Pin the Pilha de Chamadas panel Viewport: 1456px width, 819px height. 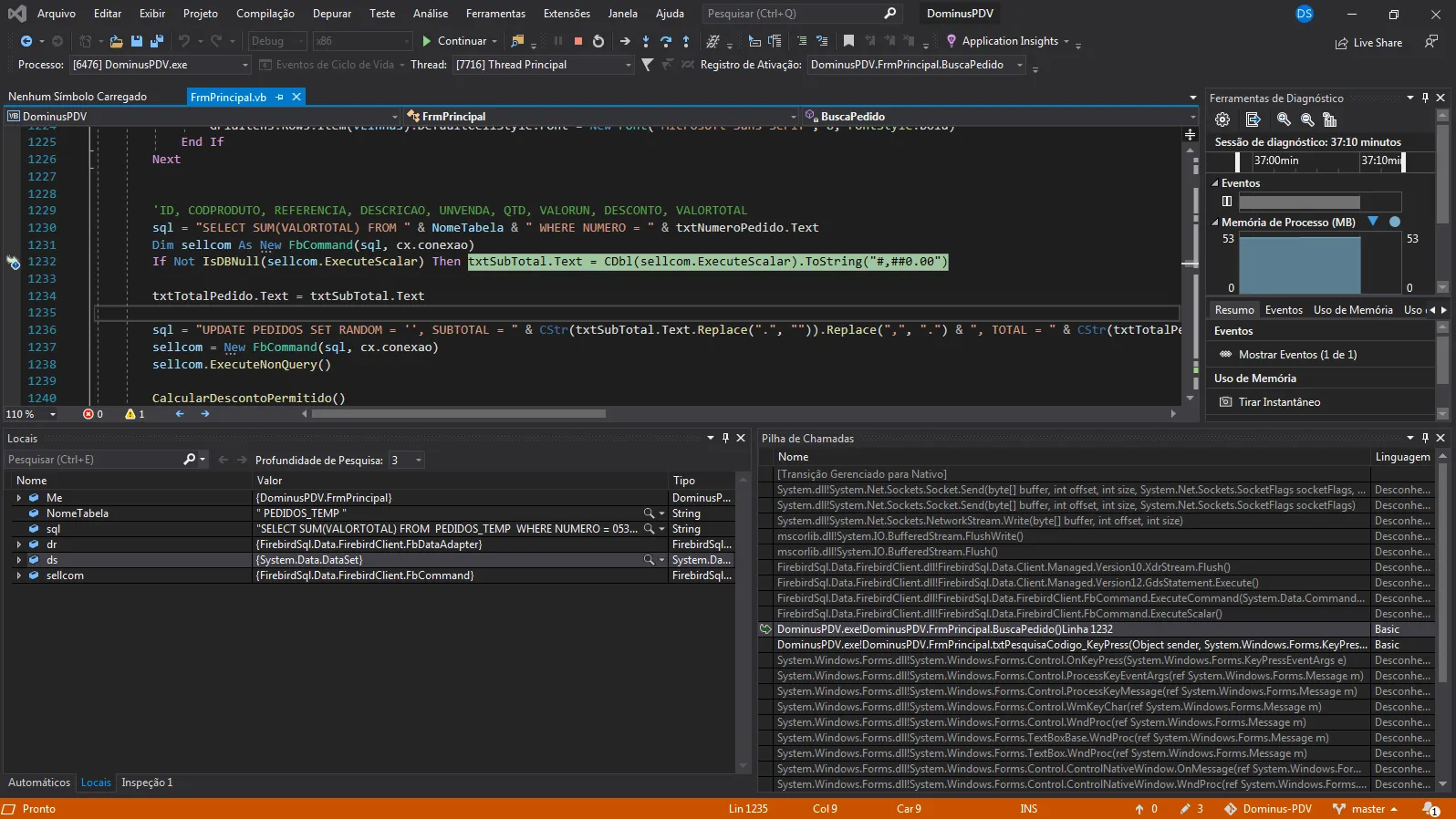[x=1425, y=438]
